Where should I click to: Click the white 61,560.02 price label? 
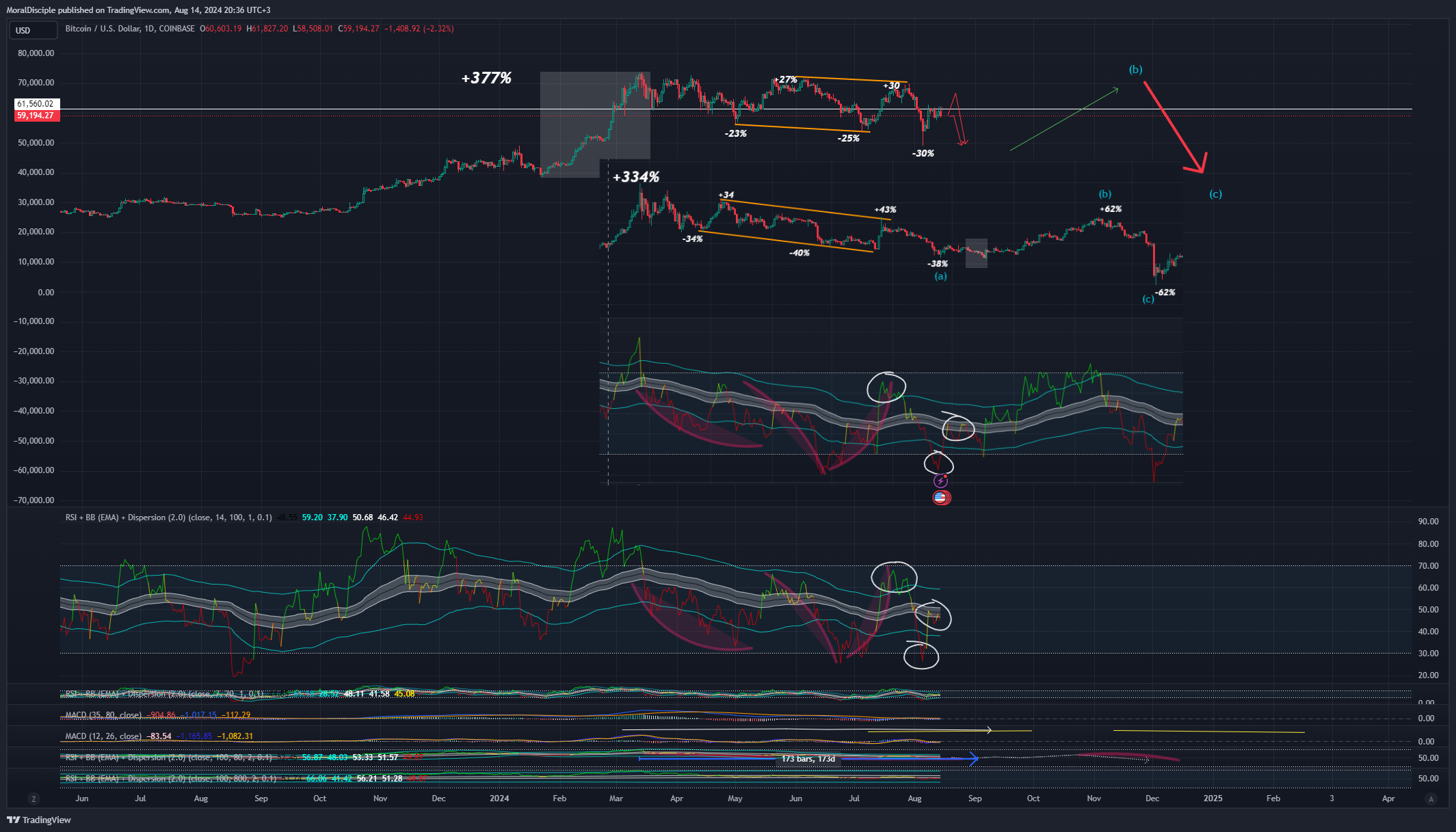click(x=36, y=104)
